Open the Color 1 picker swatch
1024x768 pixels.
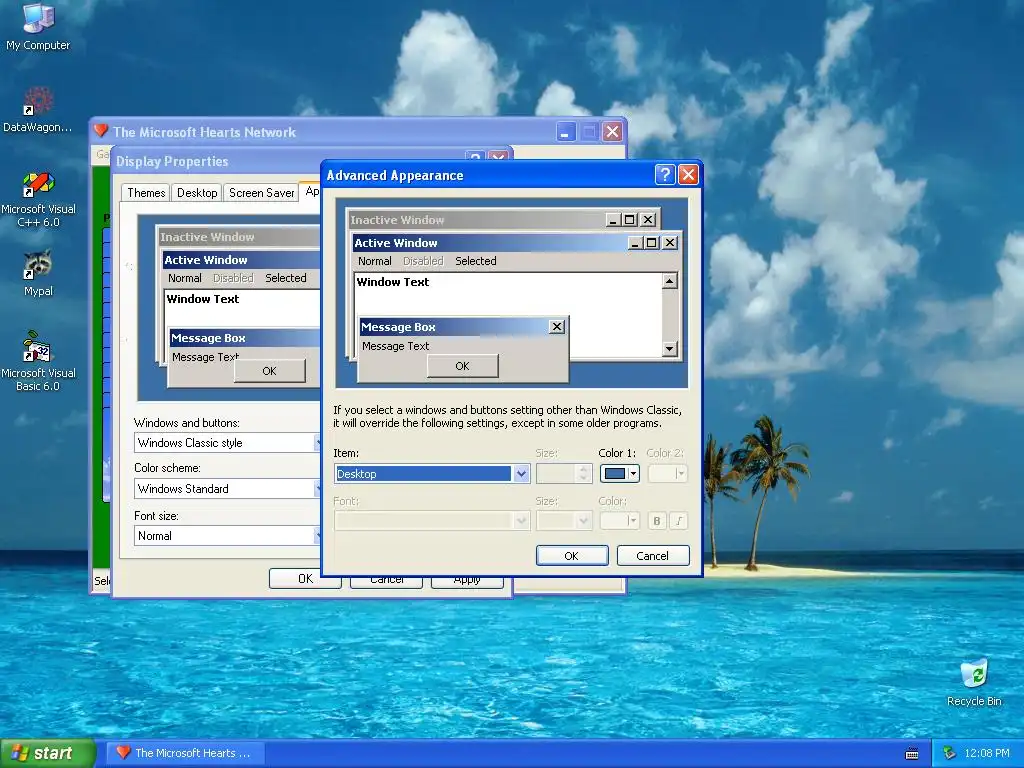619,473
